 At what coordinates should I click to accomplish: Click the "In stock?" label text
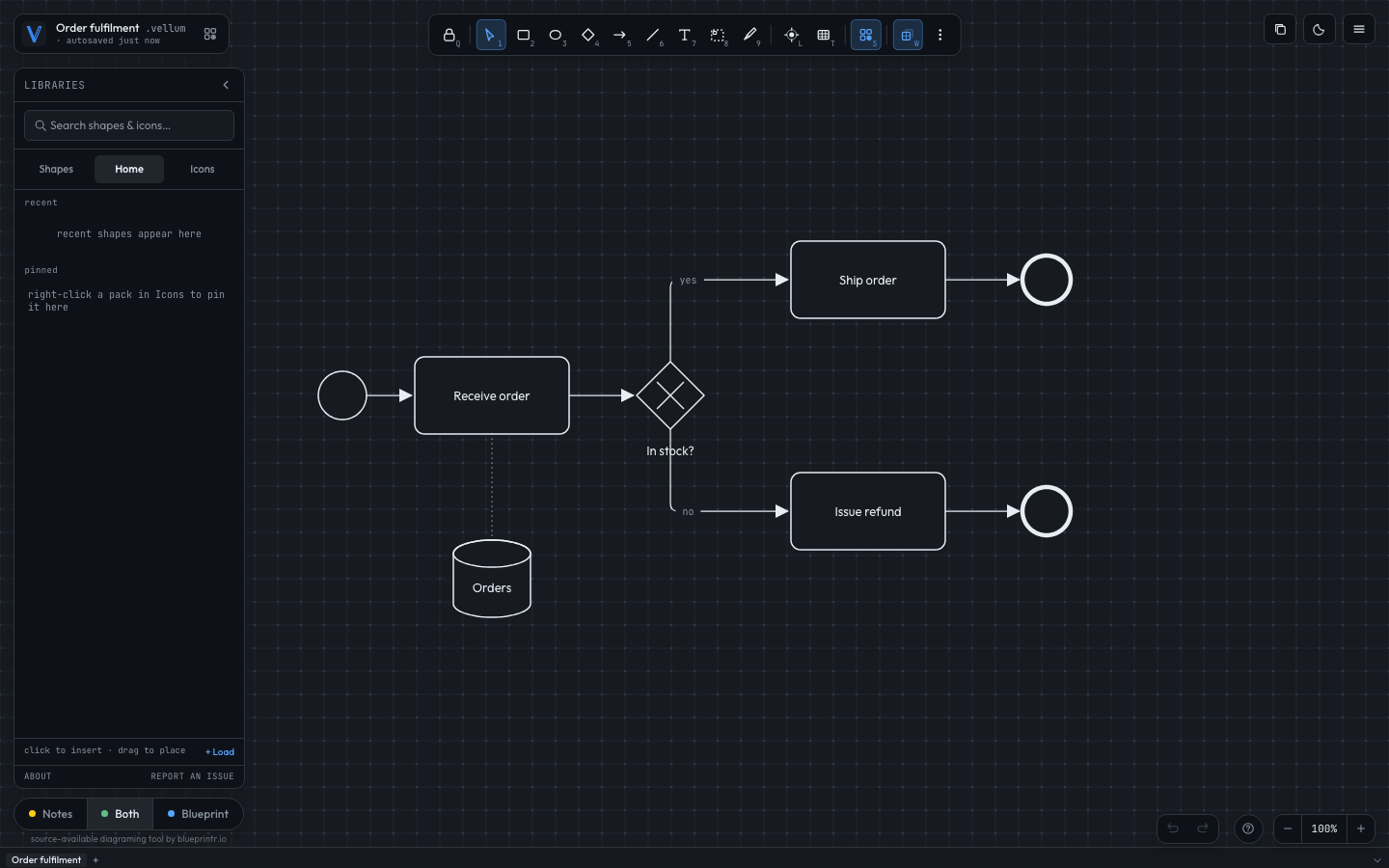coord(670,451)
